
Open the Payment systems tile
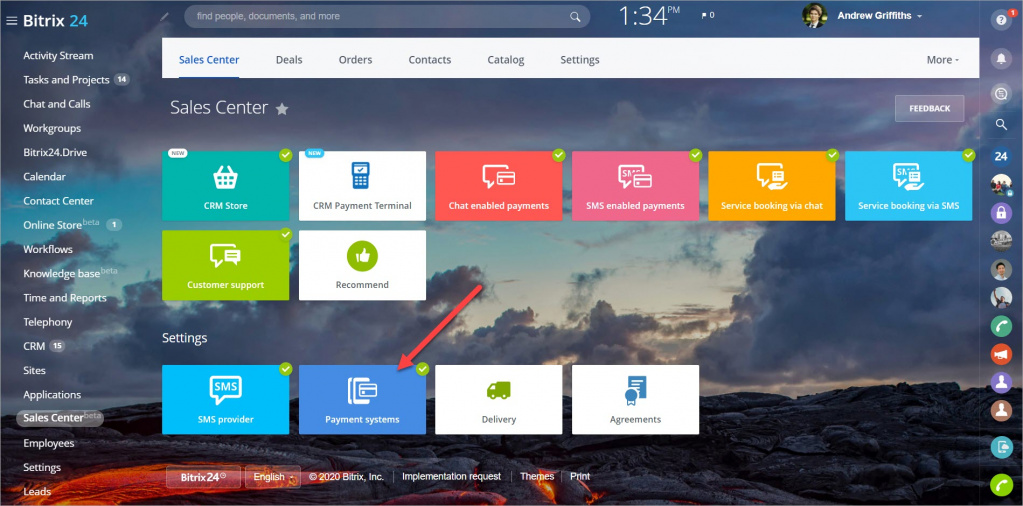pyautogui.click(x=362, y=400)
